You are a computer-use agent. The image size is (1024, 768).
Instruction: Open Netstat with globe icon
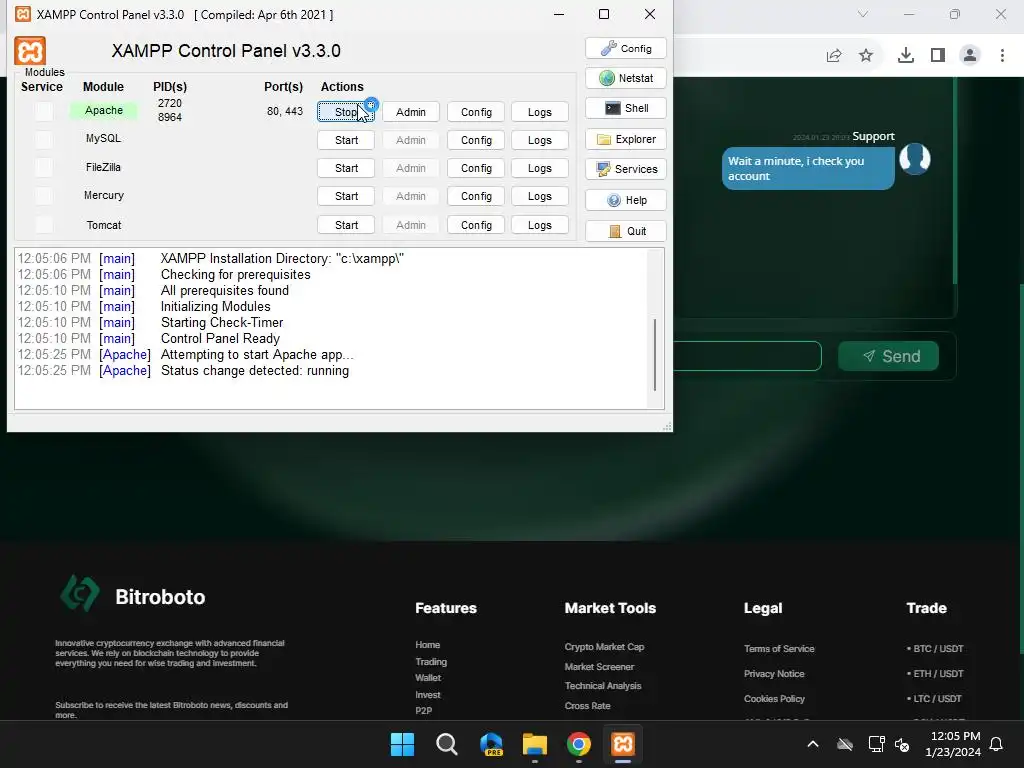coord(626,78)
